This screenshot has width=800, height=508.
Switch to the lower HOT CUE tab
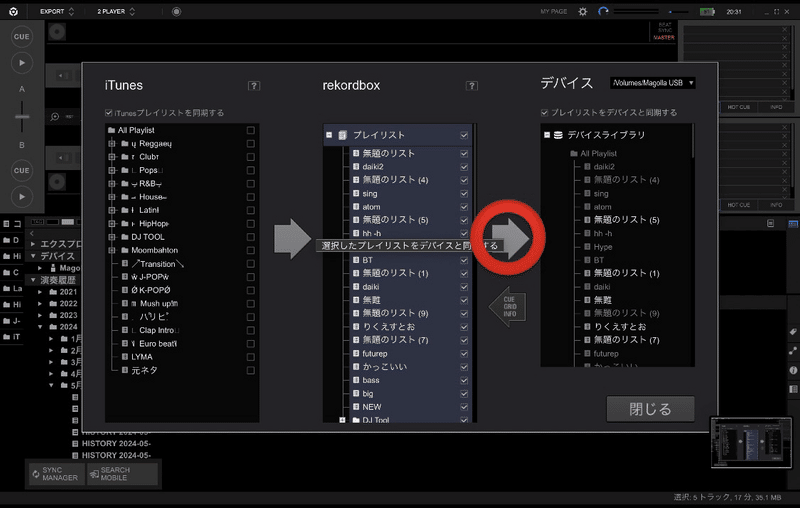[738, 205]
